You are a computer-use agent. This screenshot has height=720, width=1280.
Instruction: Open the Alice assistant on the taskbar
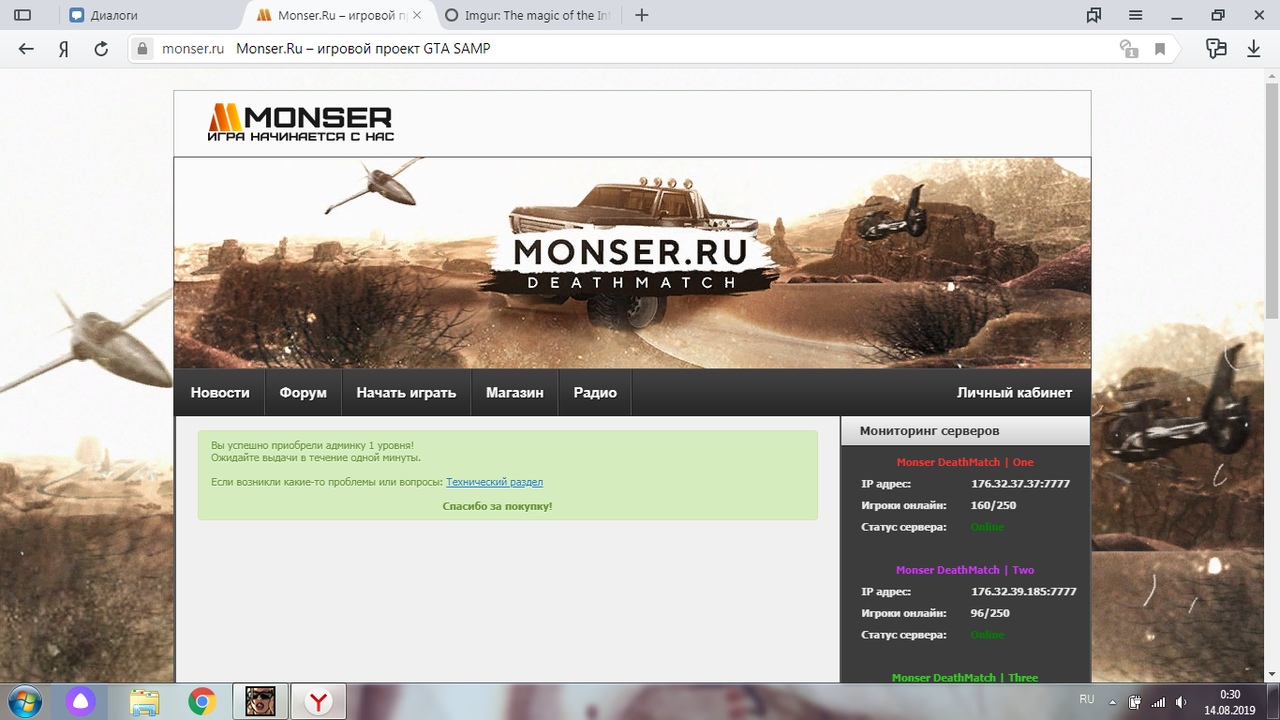click(80, 701)
